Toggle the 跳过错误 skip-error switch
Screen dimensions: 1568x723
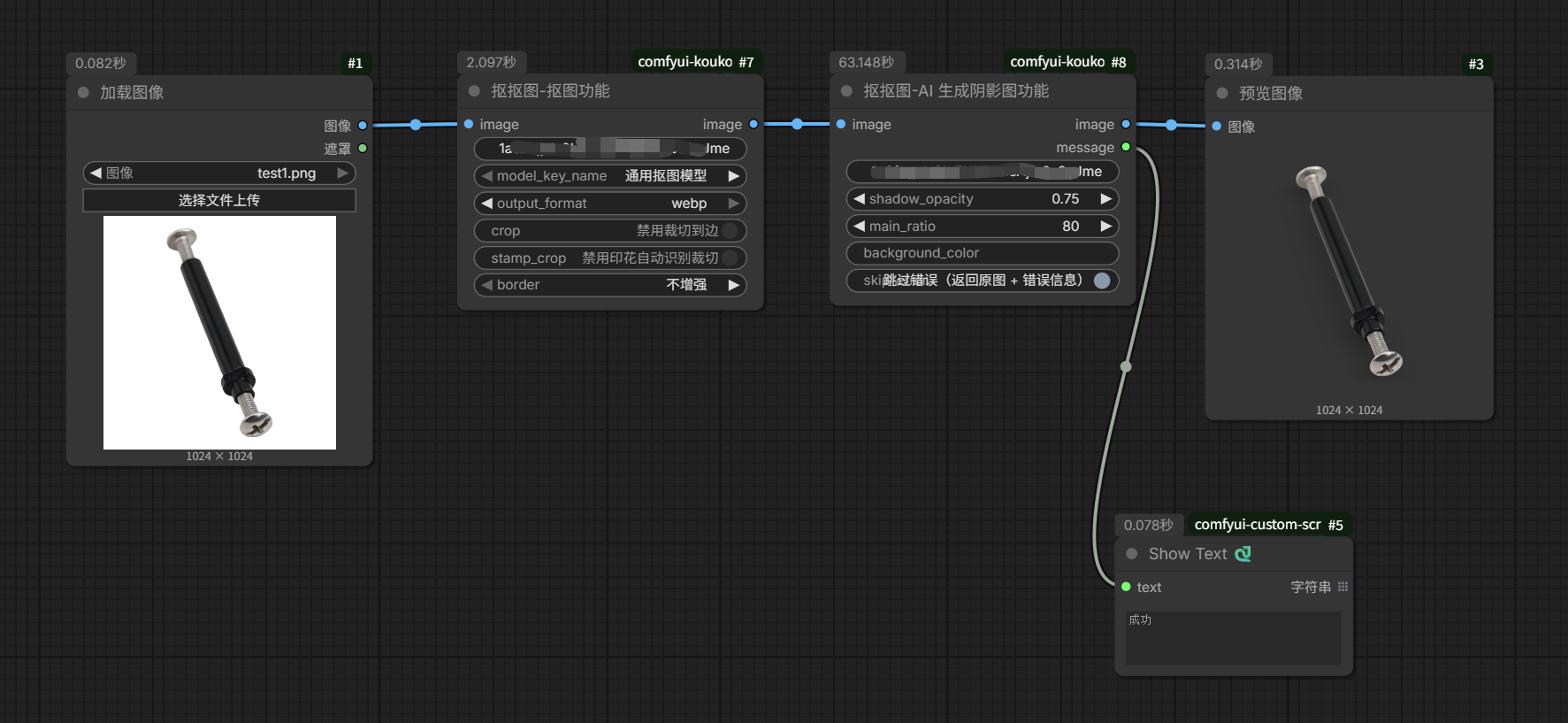pos(1102,281)
